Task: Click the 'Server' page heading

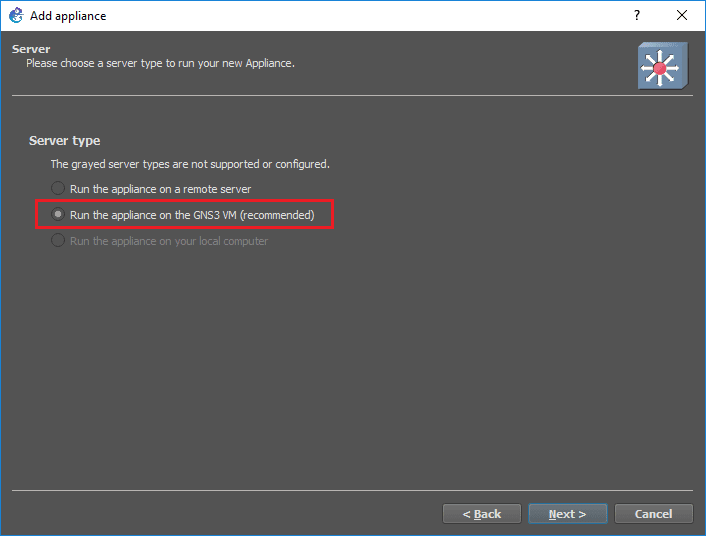Action: point(31,49)
